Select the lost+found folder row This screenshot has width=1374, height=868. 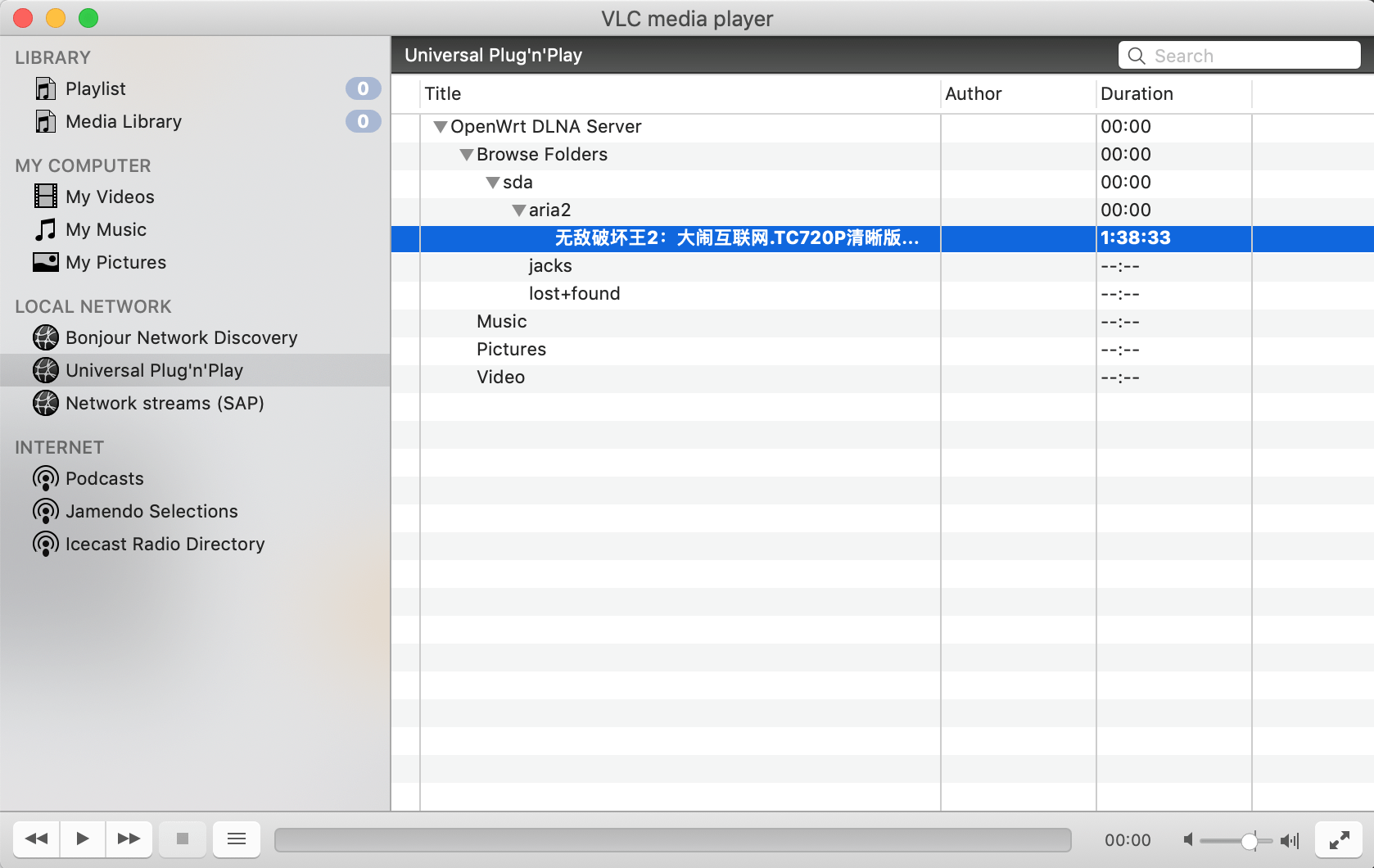(x=883, y=294)
